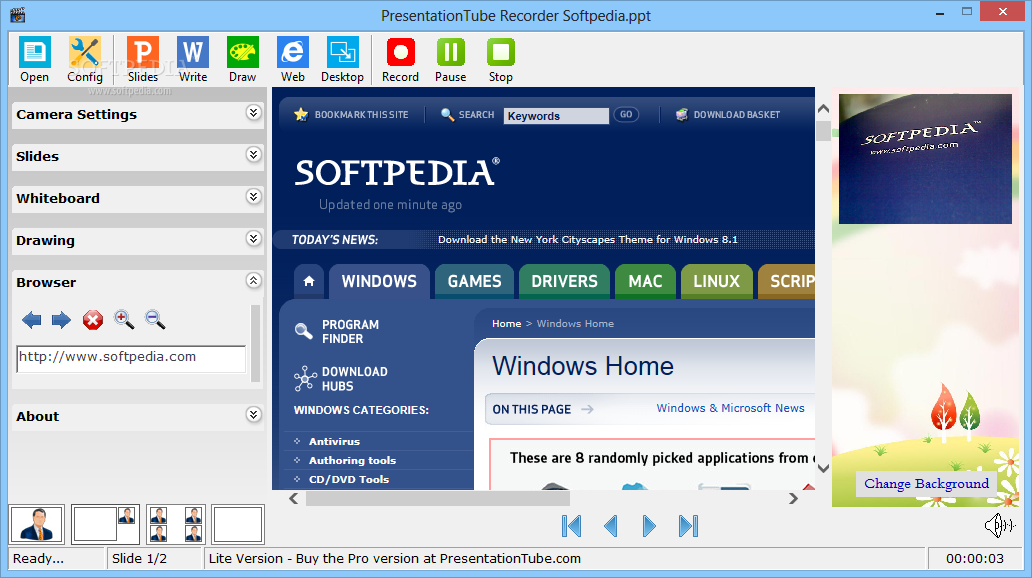Viewport: 1032px width, 578px height.
Task: Open the MAC tab
Action: pos(645,282)
